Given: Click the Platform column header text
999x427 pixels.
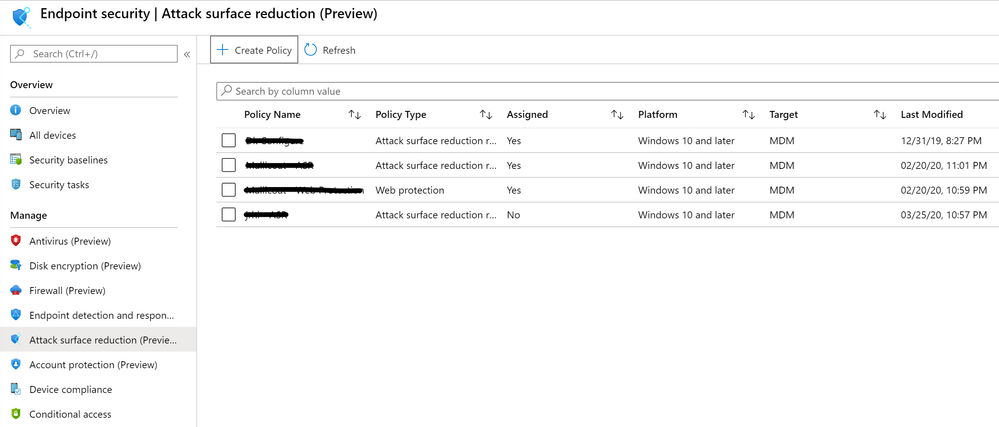Looking at the screenshot, I should pos(658,115).
